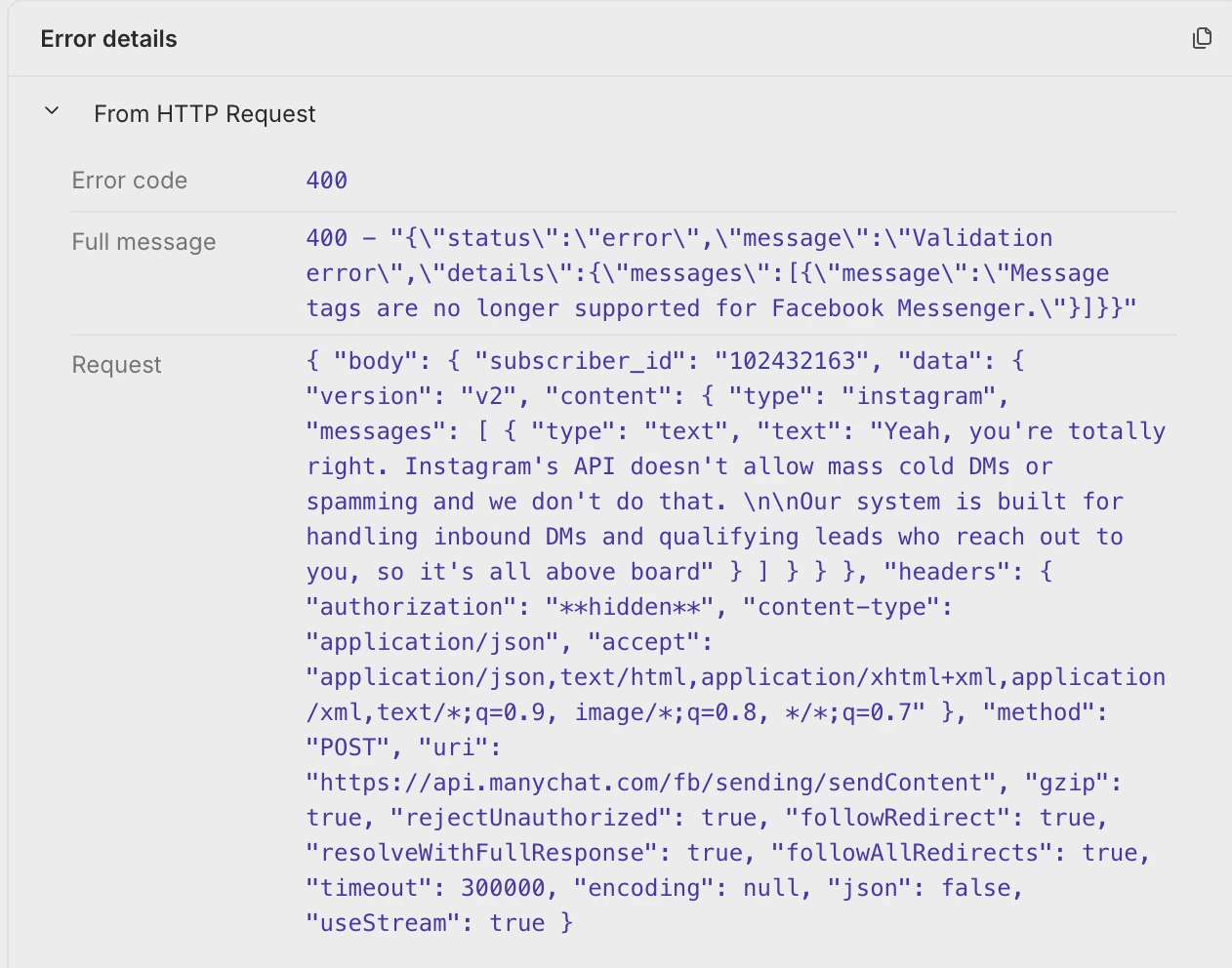Click the subscriber_id value 102432163
Screen dimensions: 1232x968
coord(792,361)
